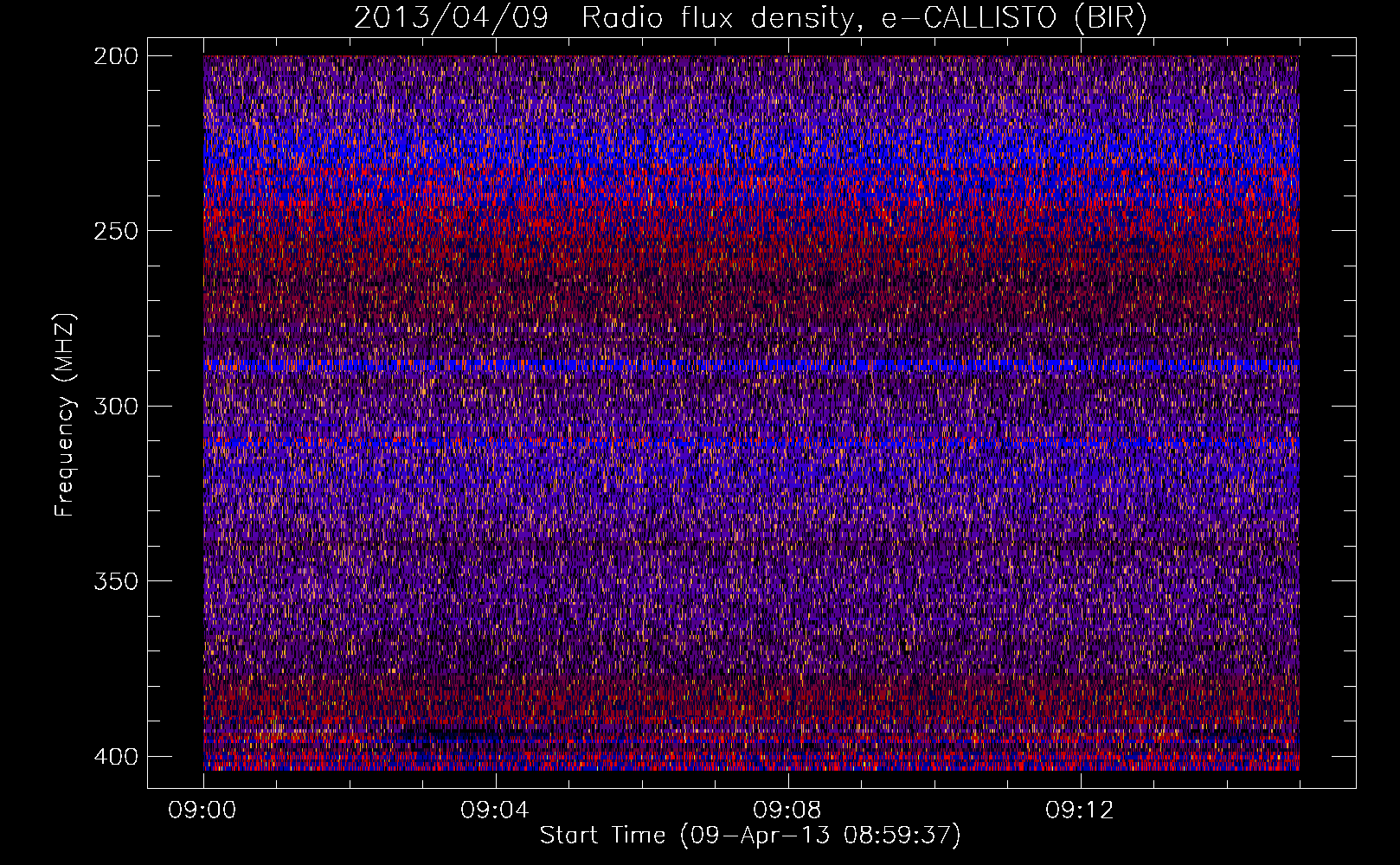Select the 200 frequency tick label
This screenshot has height=865, width=1400.
click(x=115, y=56)
